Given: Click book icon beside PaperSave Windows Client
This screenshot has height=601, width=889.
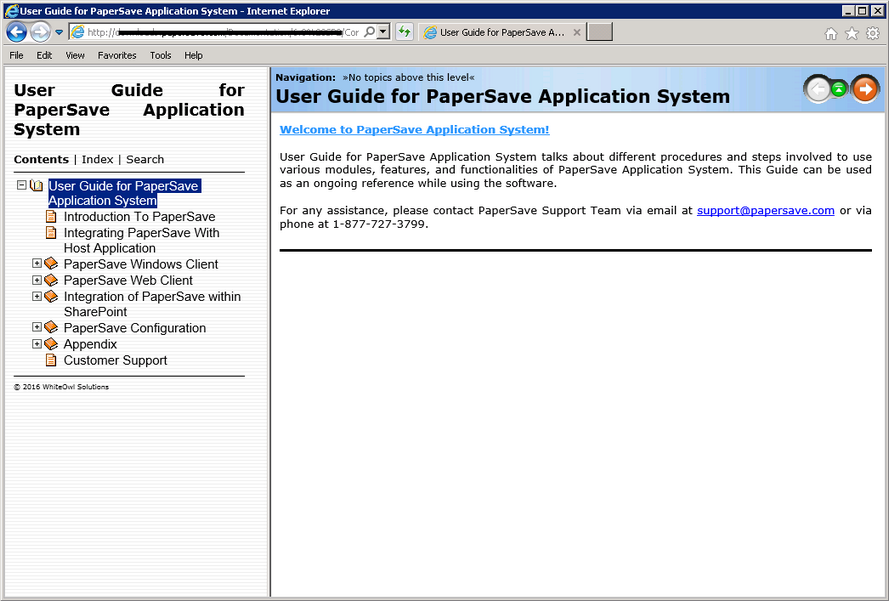Looking at the screenshot, I should point(51,264).
